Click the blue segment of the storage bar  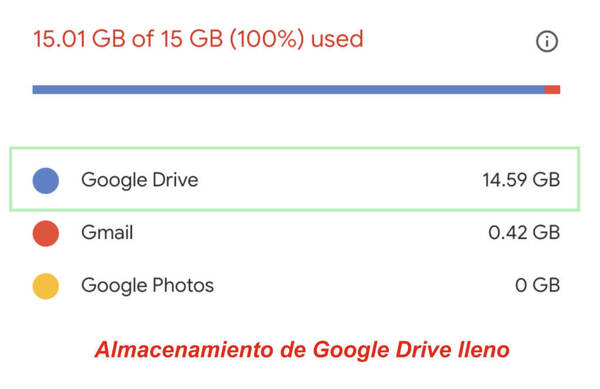pyautogui.click(x=289, y=90)
